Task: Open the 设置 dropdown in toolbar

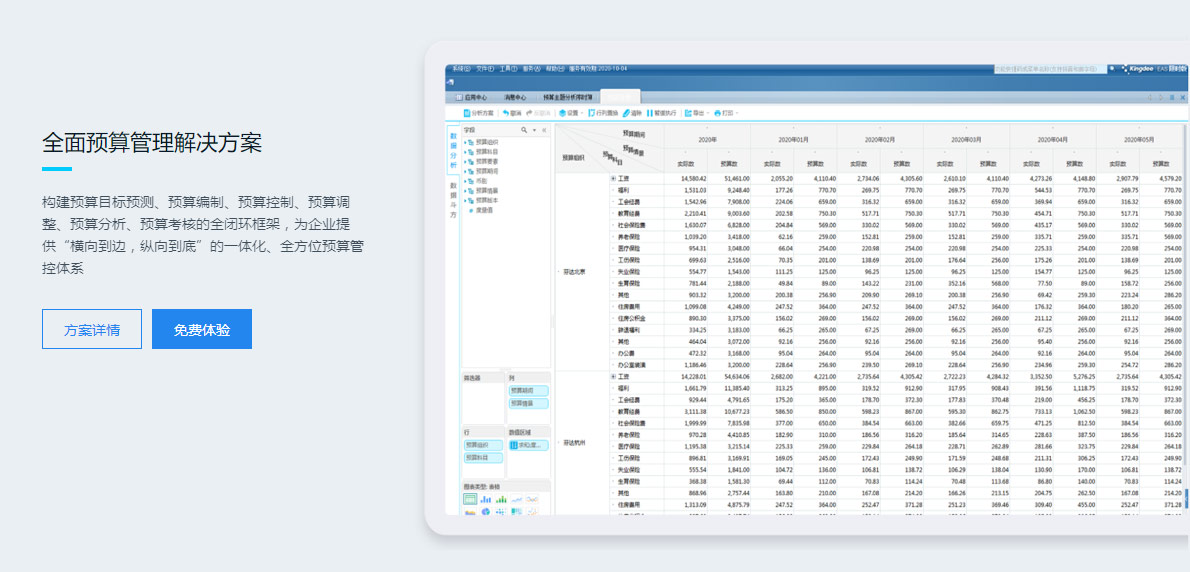Action: [x=571, y=113]
